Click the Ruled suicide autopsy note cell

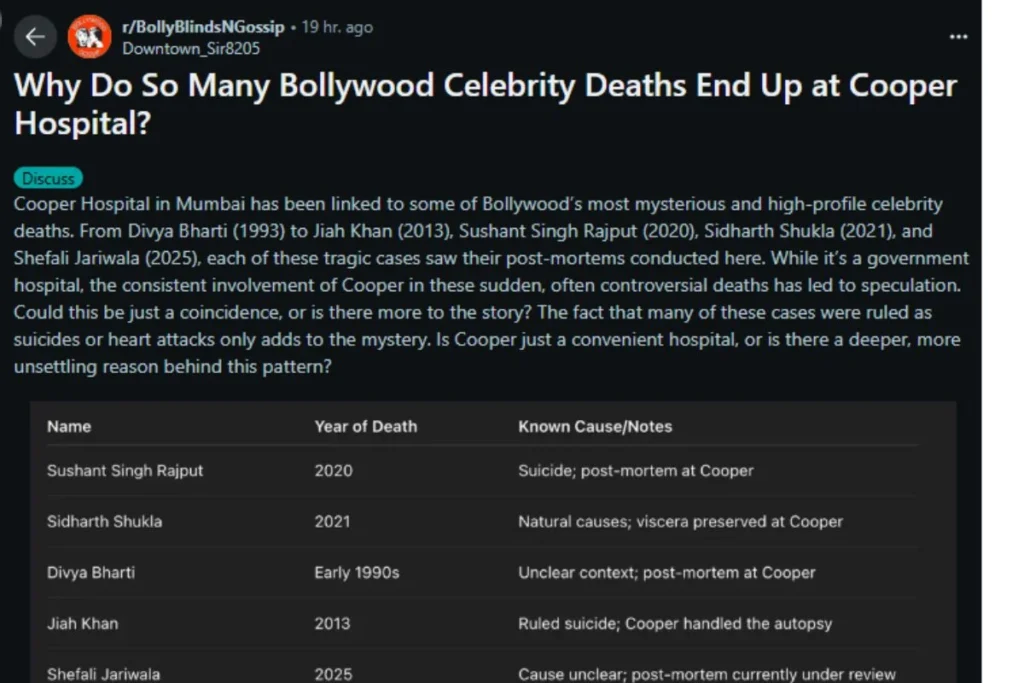(x=675, y=623)
